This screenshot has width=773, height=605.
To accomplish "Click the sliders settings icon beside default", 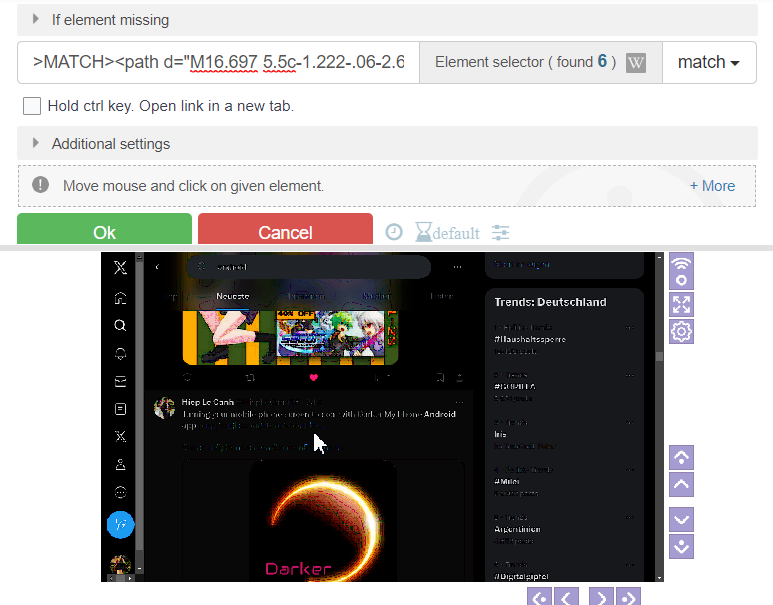I will [x=500, y=232].
